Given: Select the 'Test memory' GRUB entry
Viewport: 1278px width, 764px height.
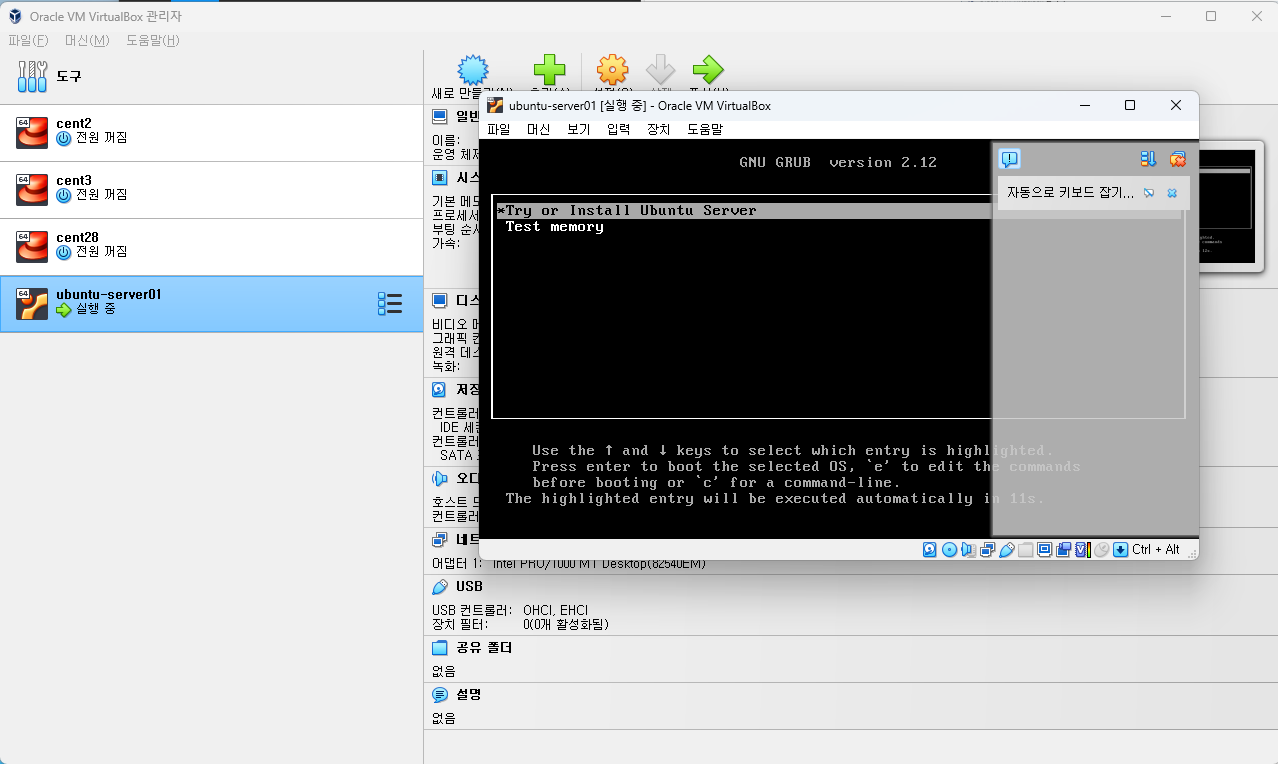Looking at the screenshot, I should click(x=555, y=227).
